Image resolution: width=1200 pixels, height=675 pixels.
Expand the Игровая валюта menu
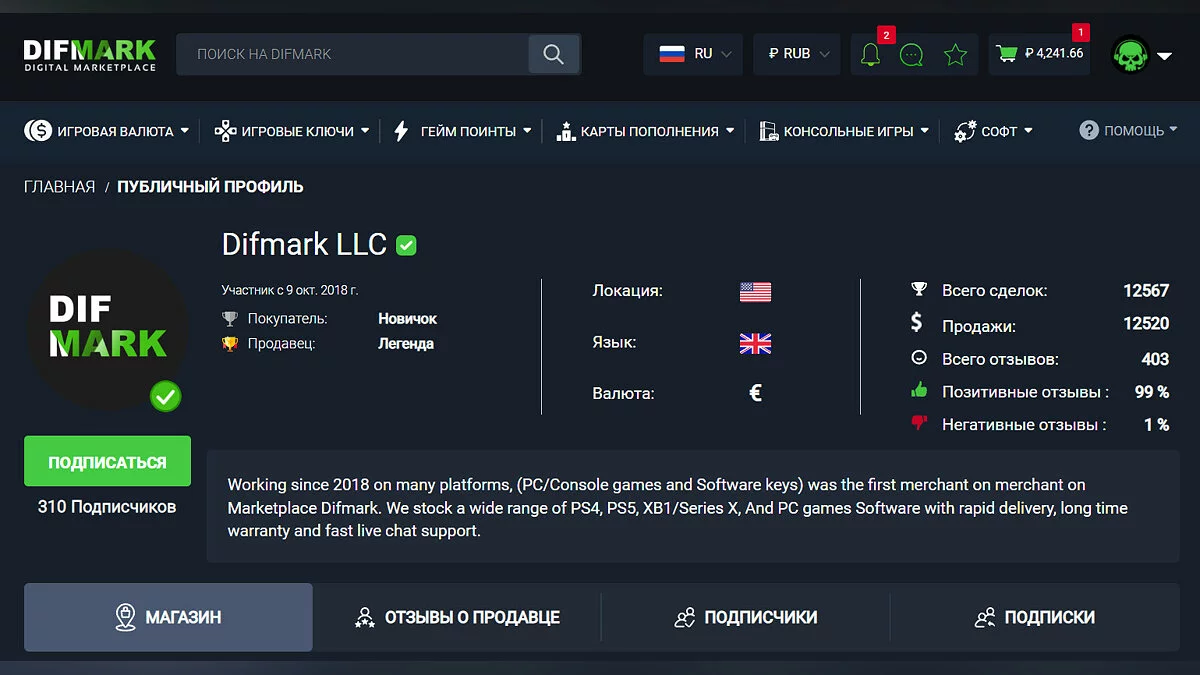coord(184,131)
